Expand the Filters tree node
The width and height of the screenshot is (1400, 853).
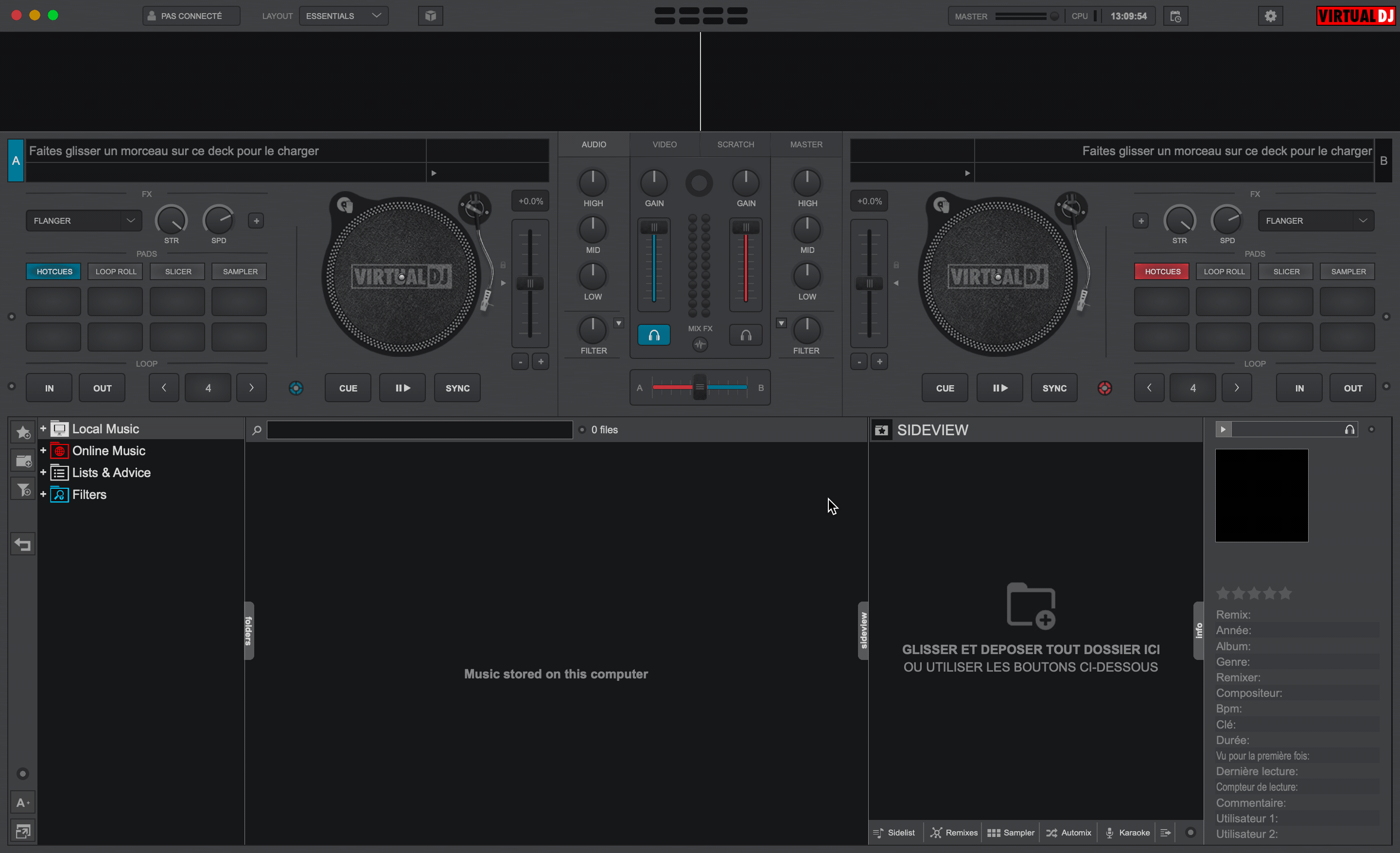(43, 494)
